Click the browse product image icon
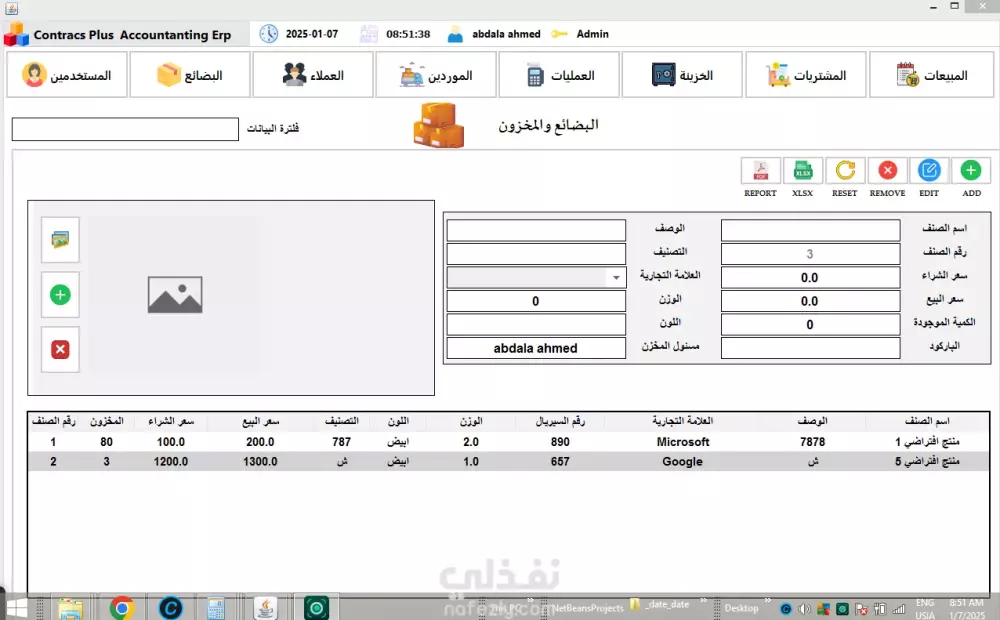 coord(60,240)
